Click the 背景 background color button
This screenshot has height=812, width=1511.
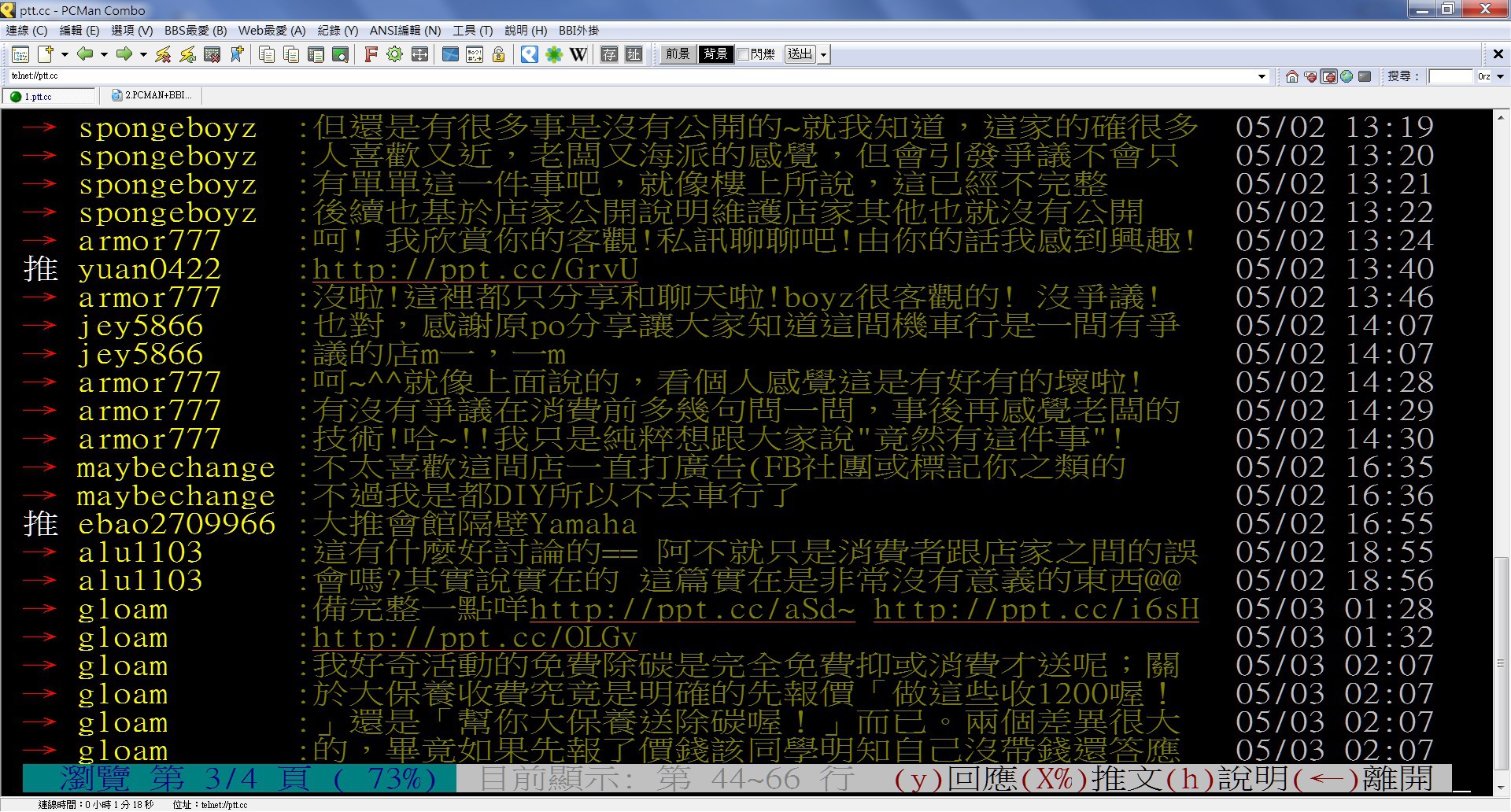click(715, 54)
